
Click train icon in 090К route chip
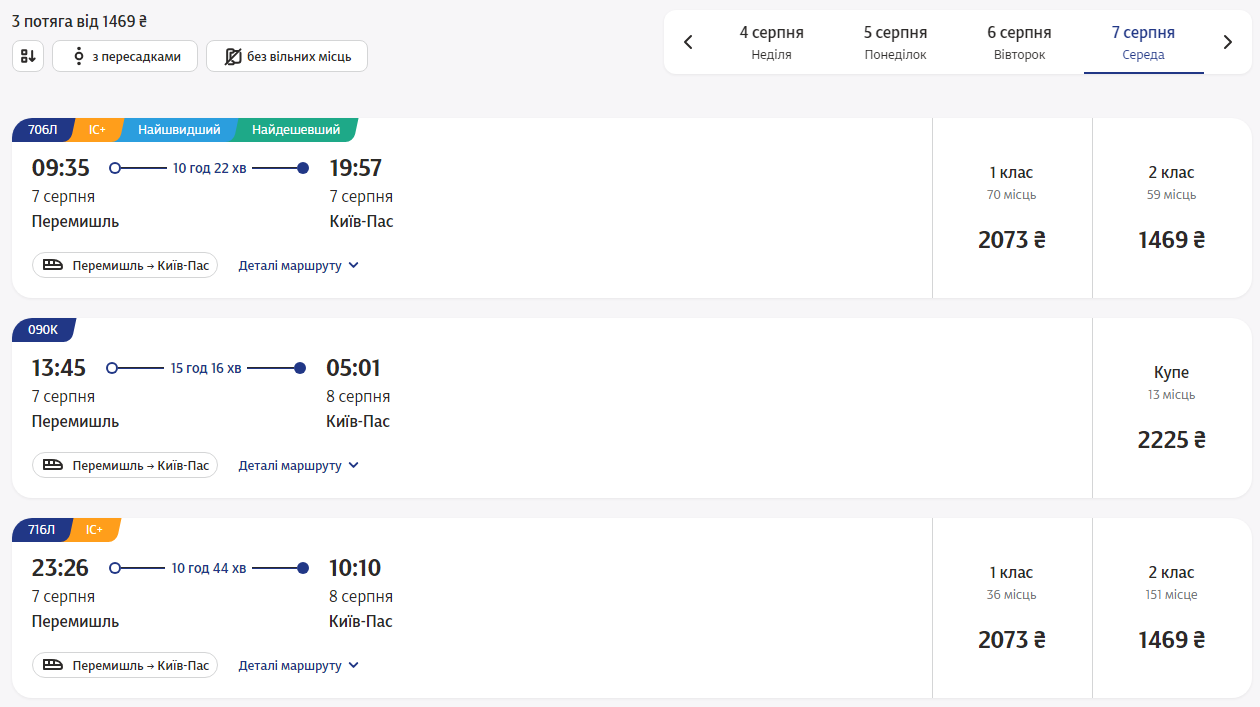[53, 465]
